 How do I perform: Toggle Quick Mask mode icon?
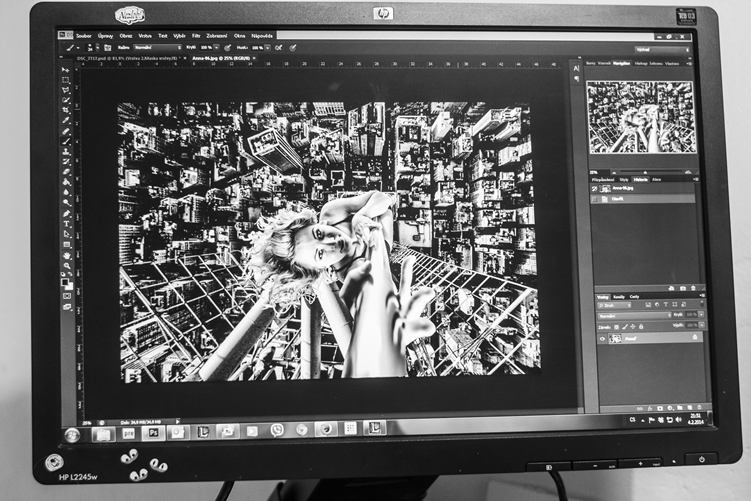tap(68, 296)
